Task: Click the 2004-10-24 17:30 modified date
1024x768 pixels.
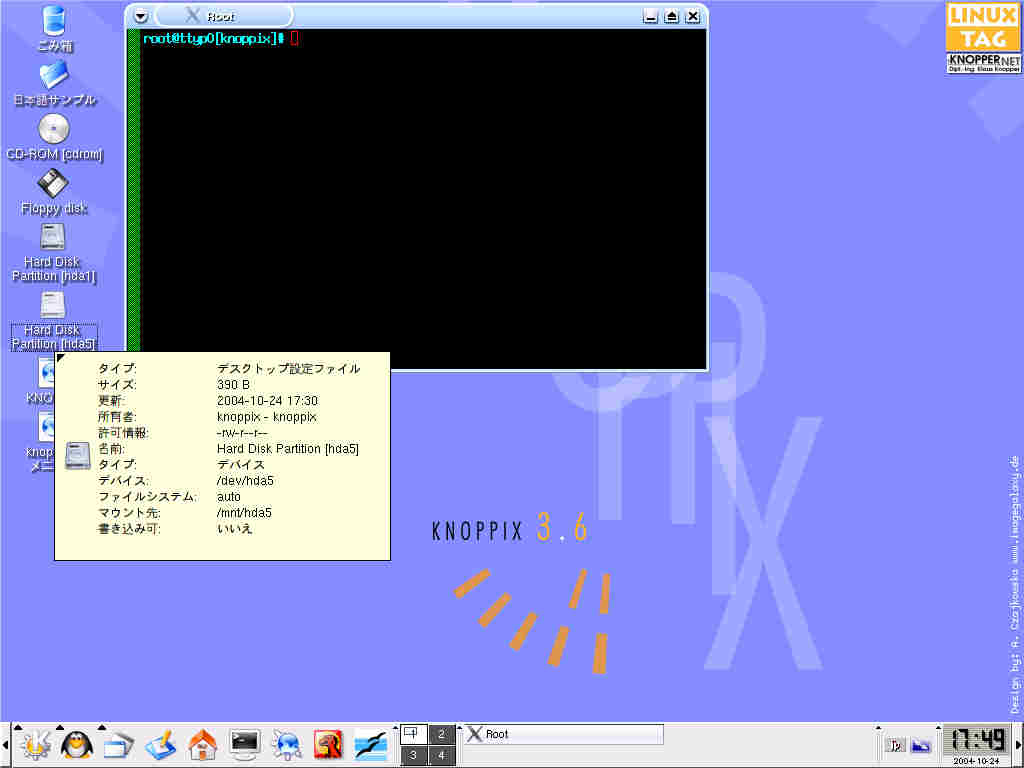Action: point(267,400)
